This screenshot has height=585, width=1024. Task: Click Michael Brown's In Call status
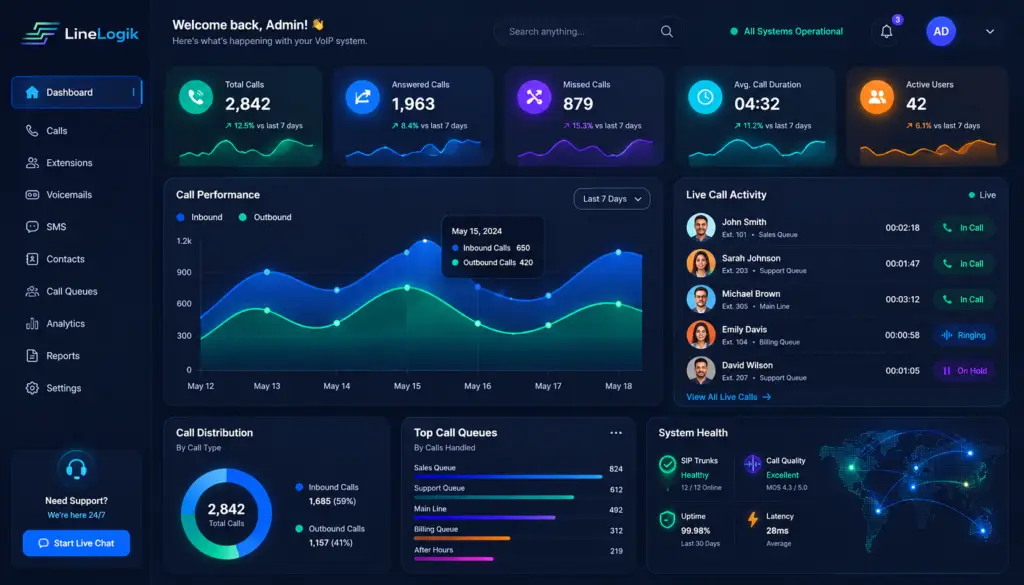[x=963, y=299]
